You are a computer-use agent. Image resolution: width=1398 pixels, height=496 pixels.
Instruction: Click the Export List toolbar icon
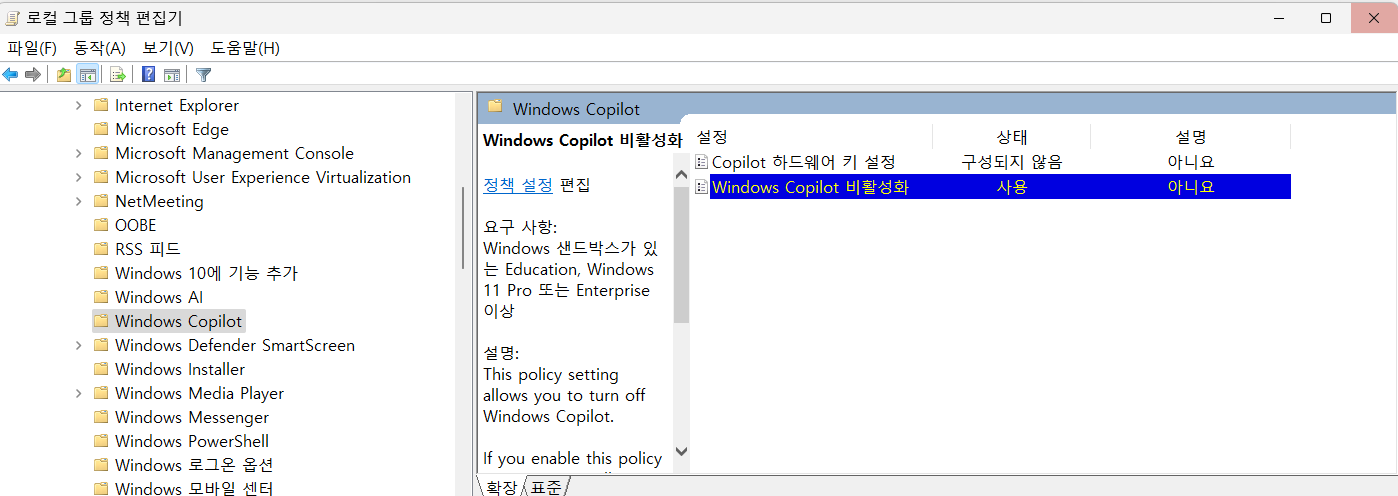click(117, 75)
